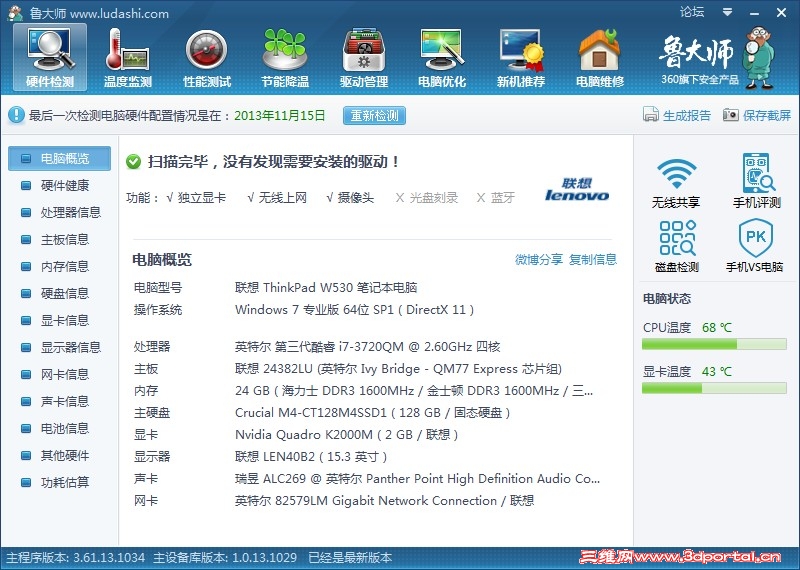Click the 43 ℃ GPU temperature value
Viewport: 800px width, 570px height.
(717, 371)
